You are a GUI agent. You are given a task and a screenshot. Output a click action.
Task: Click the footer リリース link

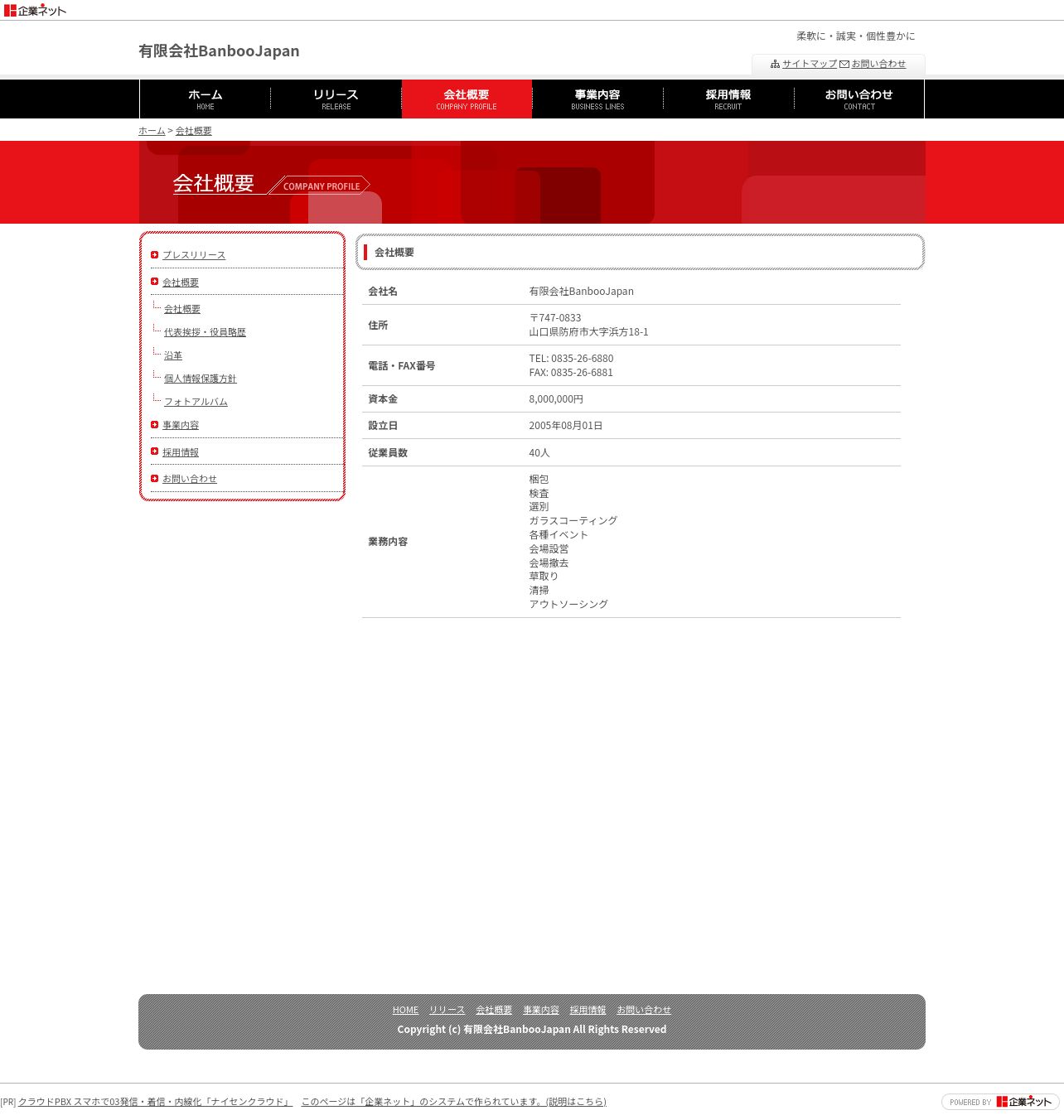click(x=447, y=1010)
